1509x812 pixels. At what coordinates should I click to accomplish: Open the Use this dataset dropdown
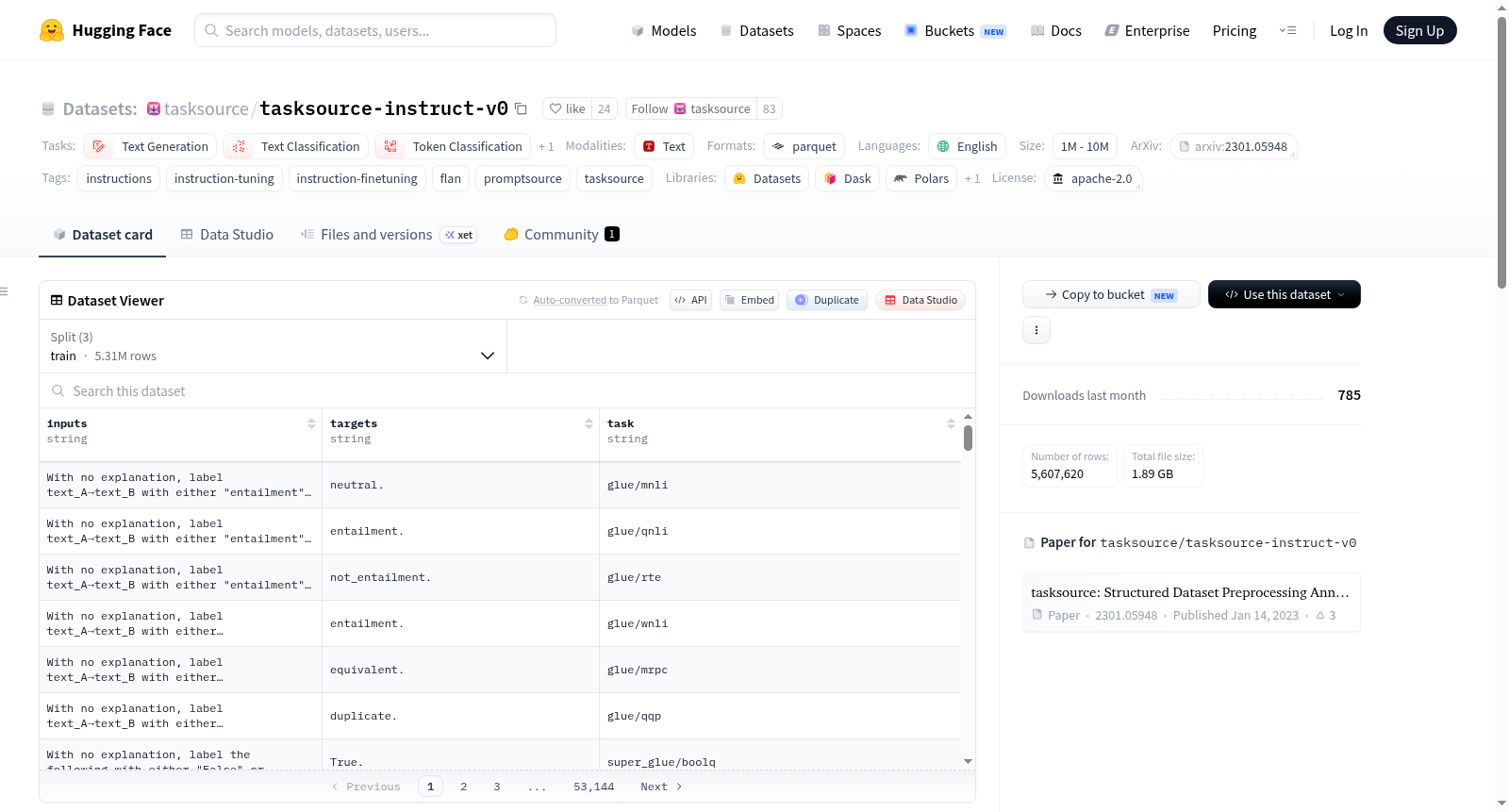pyautogui.click(x=1285, y=294)
